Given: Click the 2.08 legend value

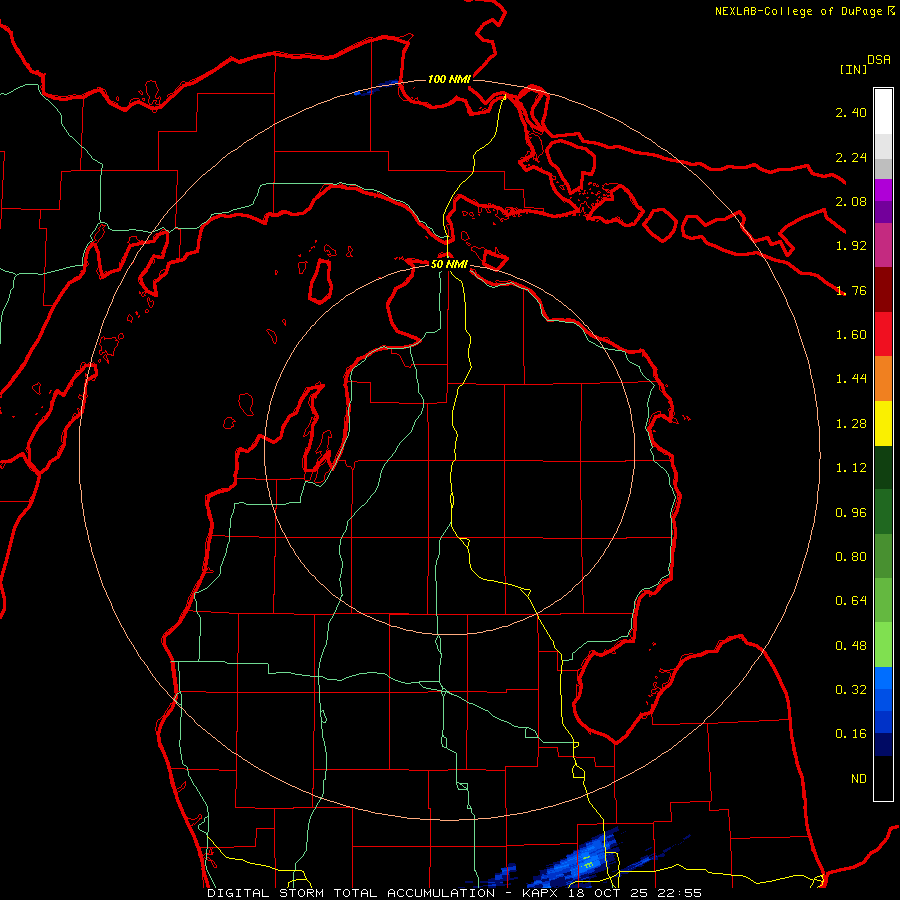Looking at the screenshot, I should (x=851, y=201).
